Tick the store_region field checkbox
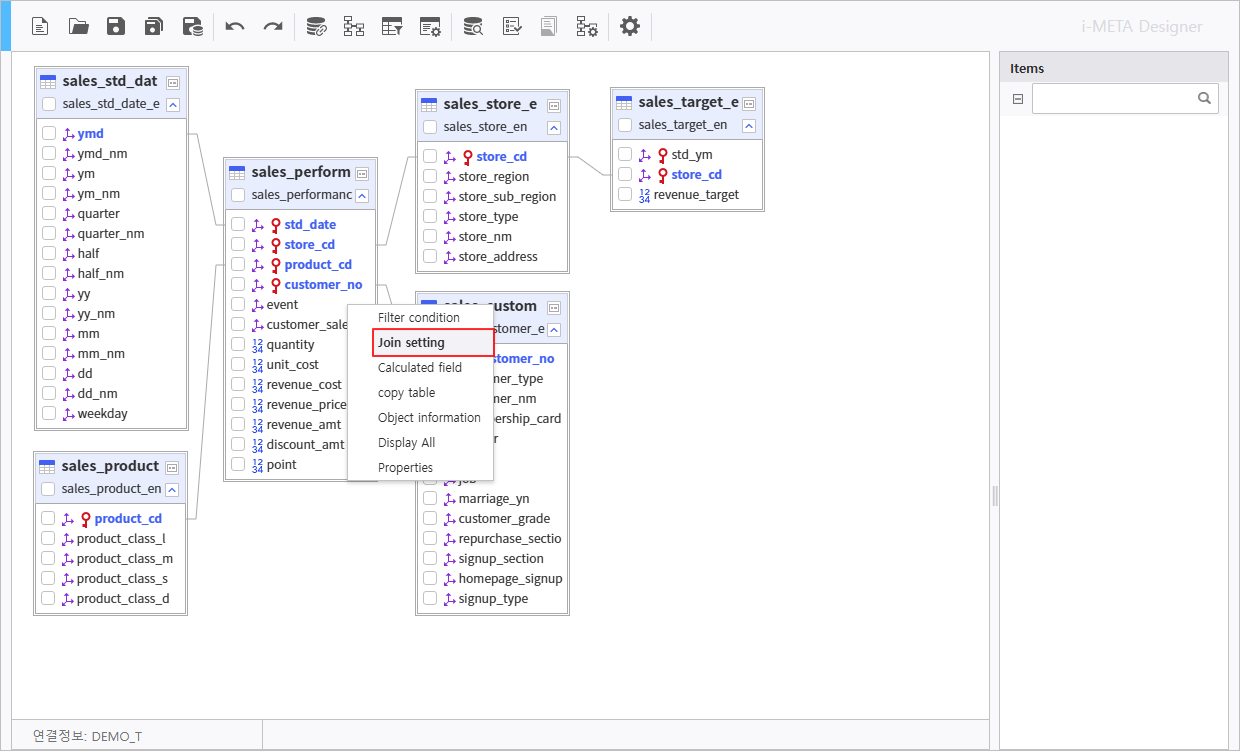Image resolution: width=1240 pixels, height=751 pixels. coord(430,177)
